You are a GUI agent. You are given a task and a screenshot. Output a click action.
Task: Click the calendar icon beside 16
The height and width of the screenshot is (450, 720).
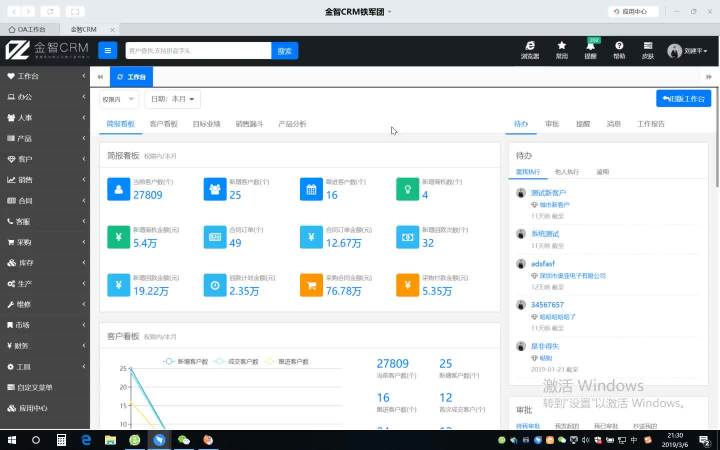(311, 189)
